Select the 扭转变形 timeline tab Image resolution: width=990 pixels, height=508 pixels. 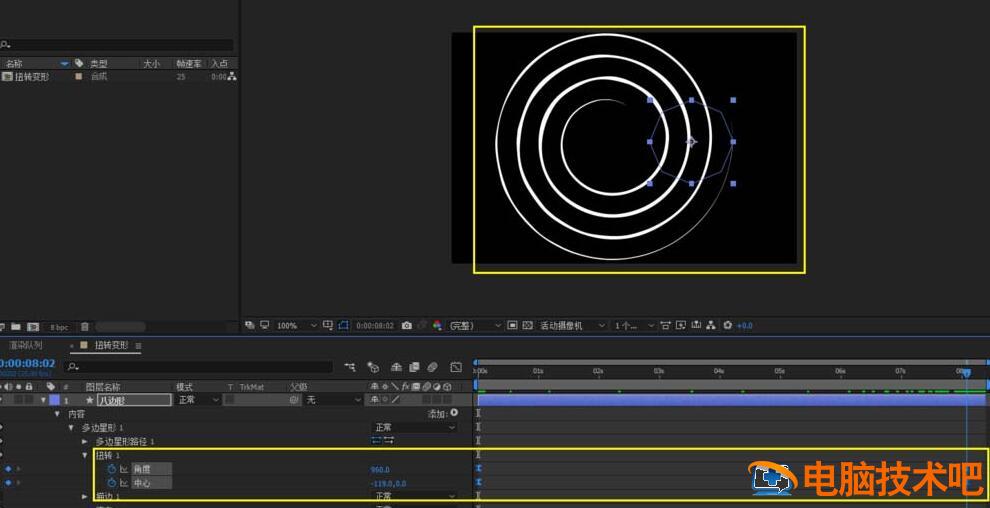[110, 345]
